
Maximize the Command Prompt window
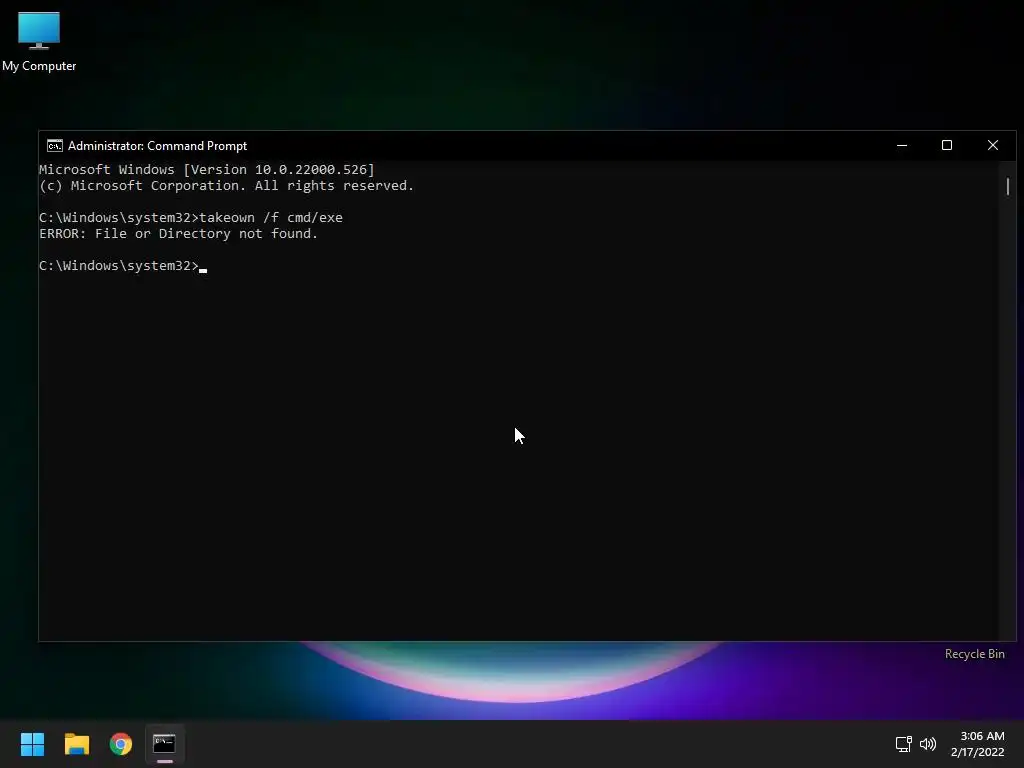[947, 146]
